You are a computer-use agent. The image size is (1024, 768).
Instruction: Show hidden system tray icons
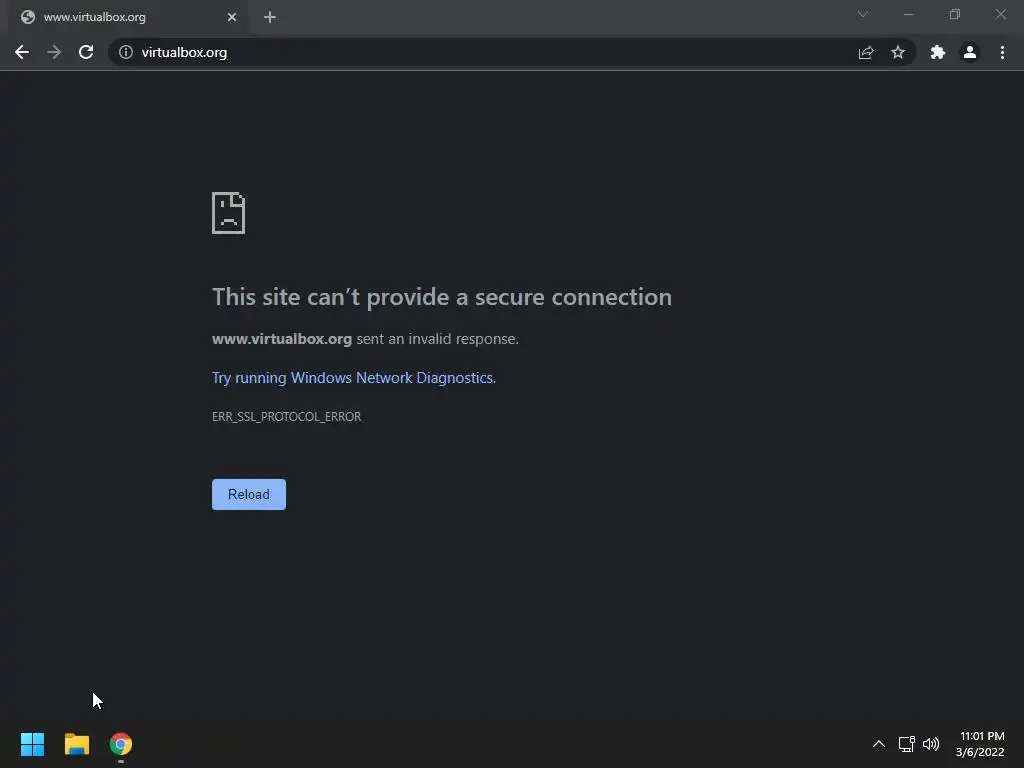(x=878, y=744)
